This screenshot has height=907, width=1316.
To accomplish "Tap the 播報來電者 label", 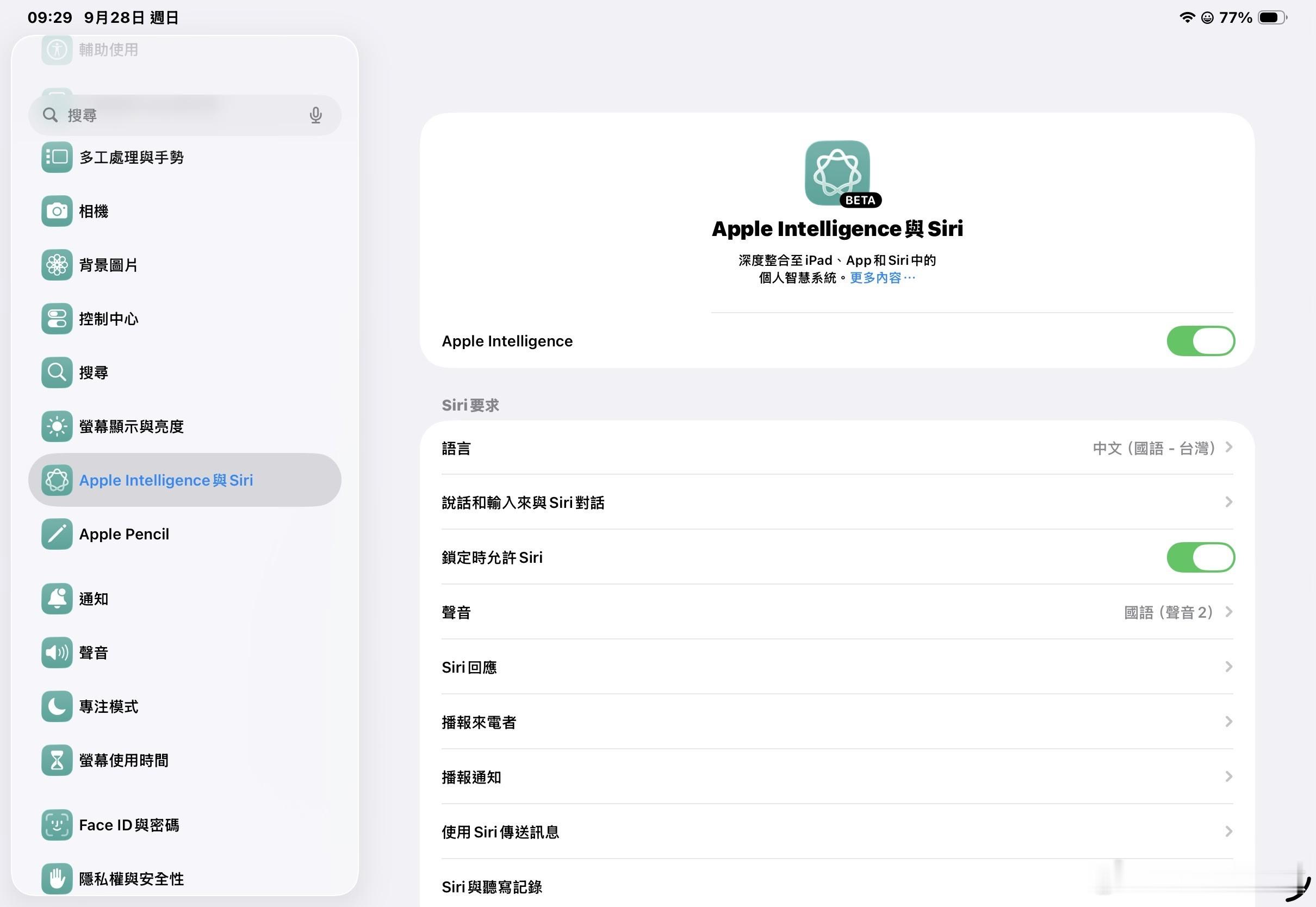I will point(479,722).
